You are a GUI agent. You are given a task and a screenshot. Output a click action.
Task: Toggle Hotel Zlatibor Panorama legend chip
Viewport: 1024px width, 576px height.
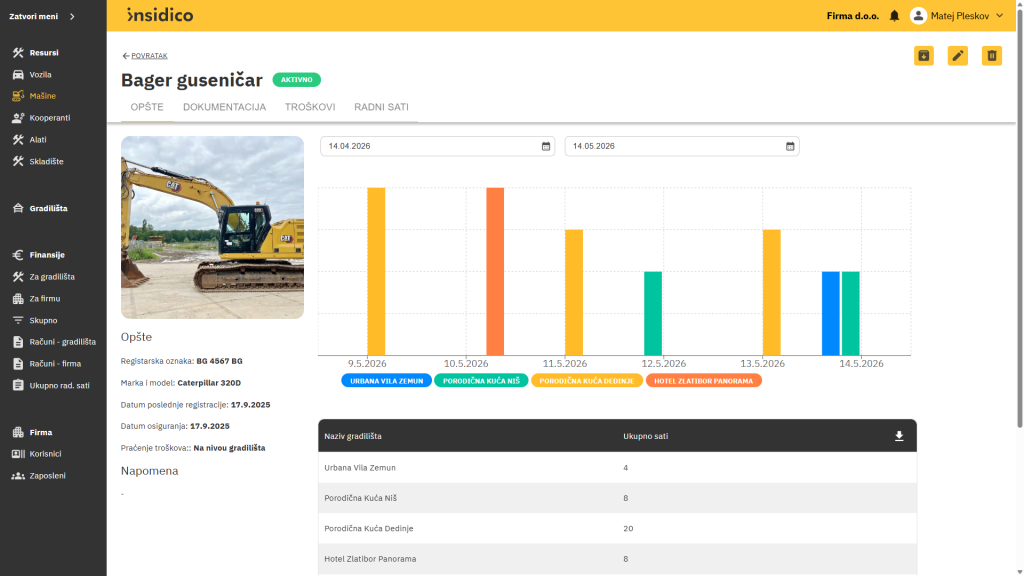(703, 381)
